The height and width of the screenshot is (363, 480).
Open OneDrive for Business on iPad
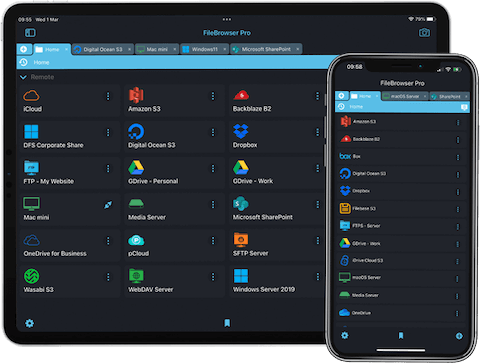click(x=70, y=245)
